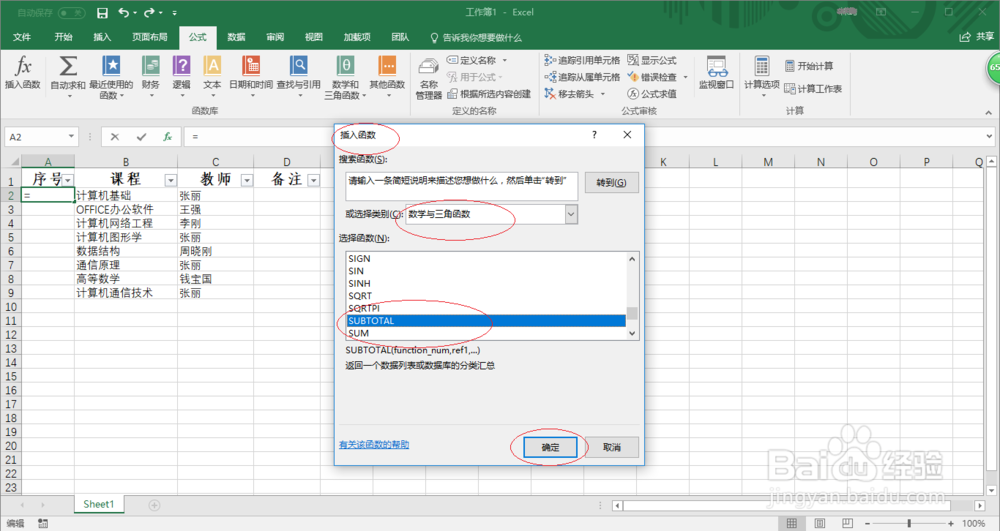The width and height of the screenshot is (1000, 531).
Task: Open the Watch Window (监视窗口)
Action: 716,73
